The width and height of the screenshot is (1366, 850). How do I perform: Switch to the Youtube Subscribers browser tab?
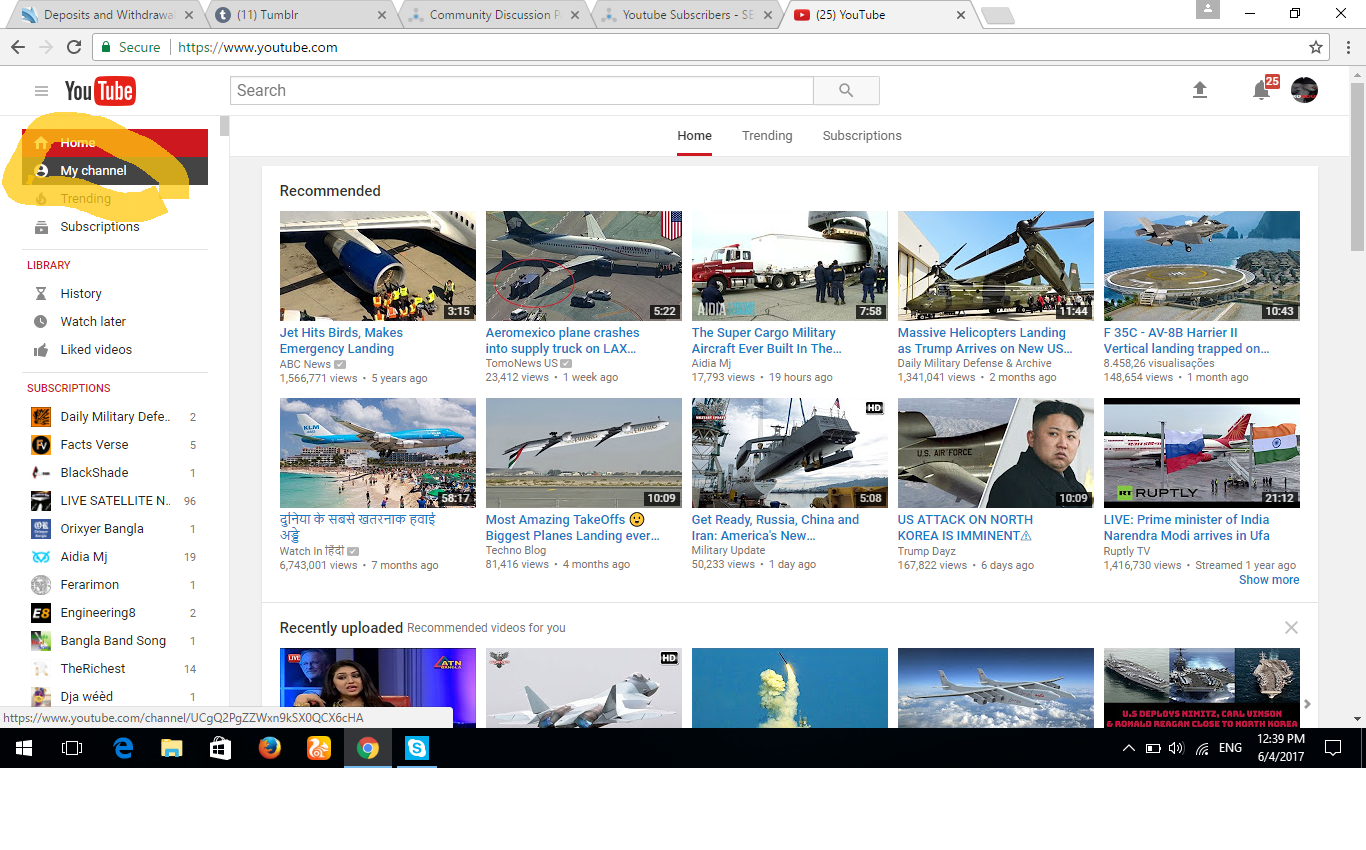click(x=685, y=15)
